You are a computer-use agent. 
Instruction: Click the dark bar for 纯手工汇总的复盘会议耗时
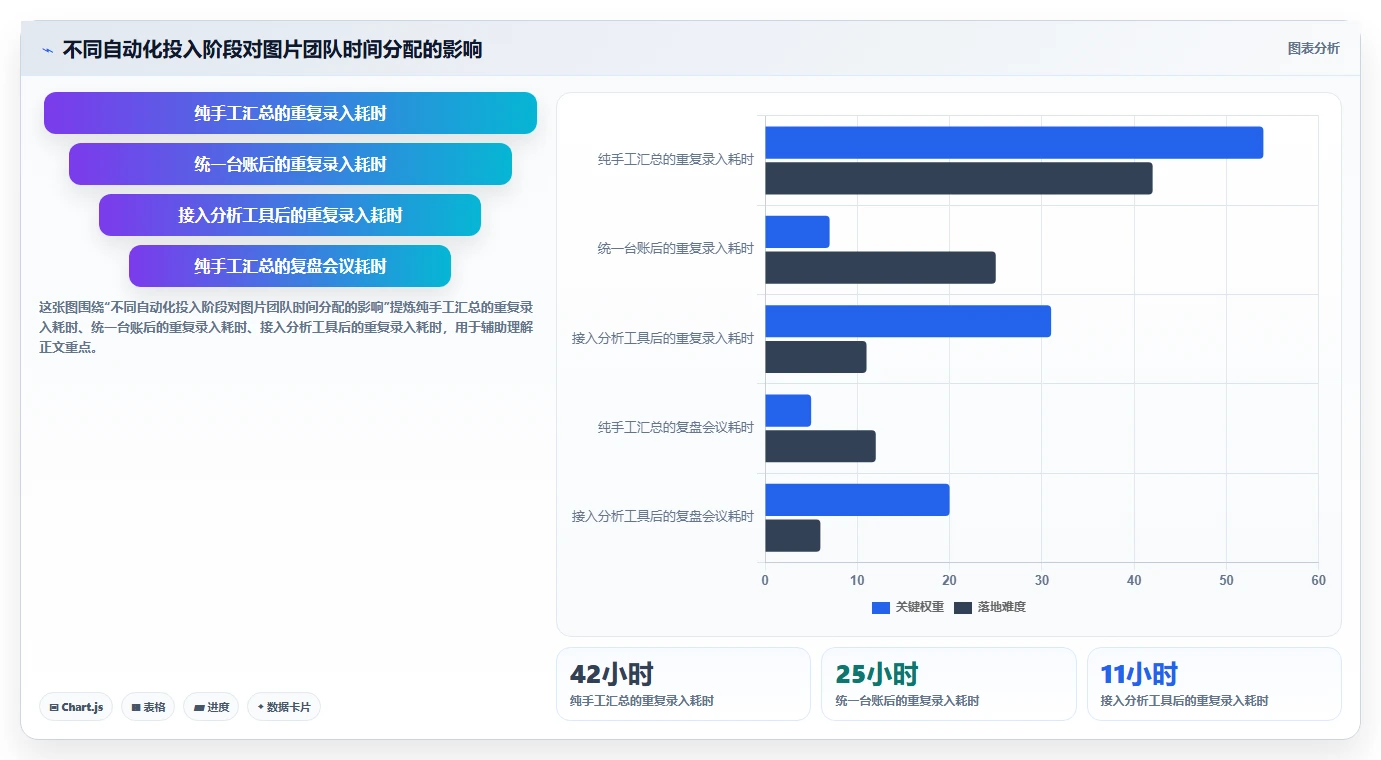820,446
